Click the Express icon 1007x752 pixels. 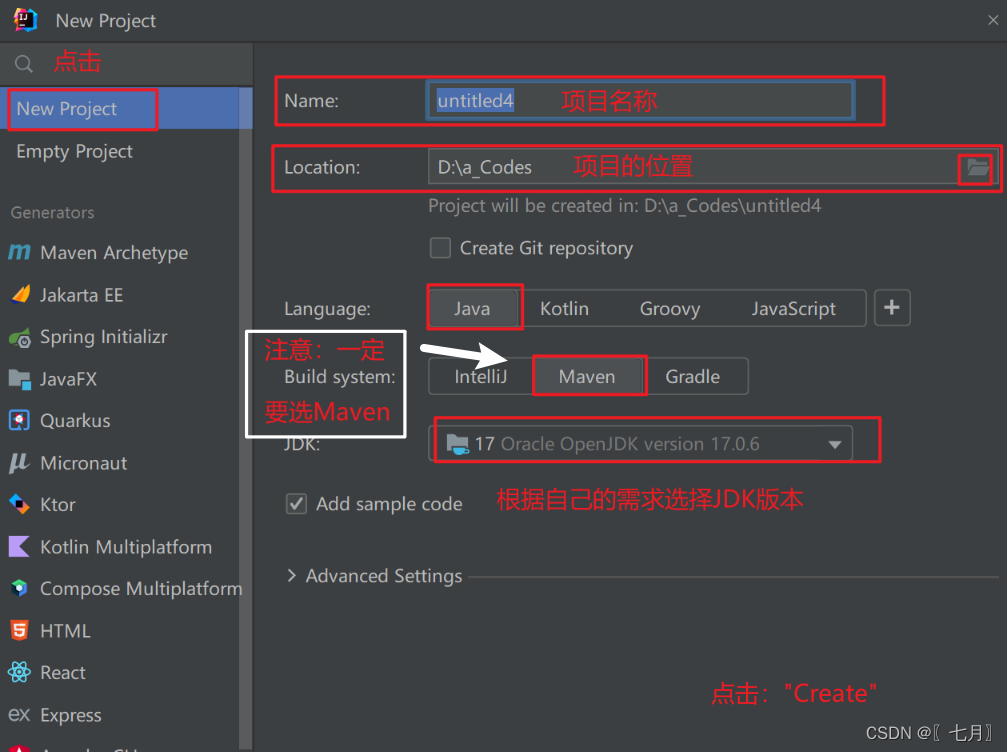19,715
